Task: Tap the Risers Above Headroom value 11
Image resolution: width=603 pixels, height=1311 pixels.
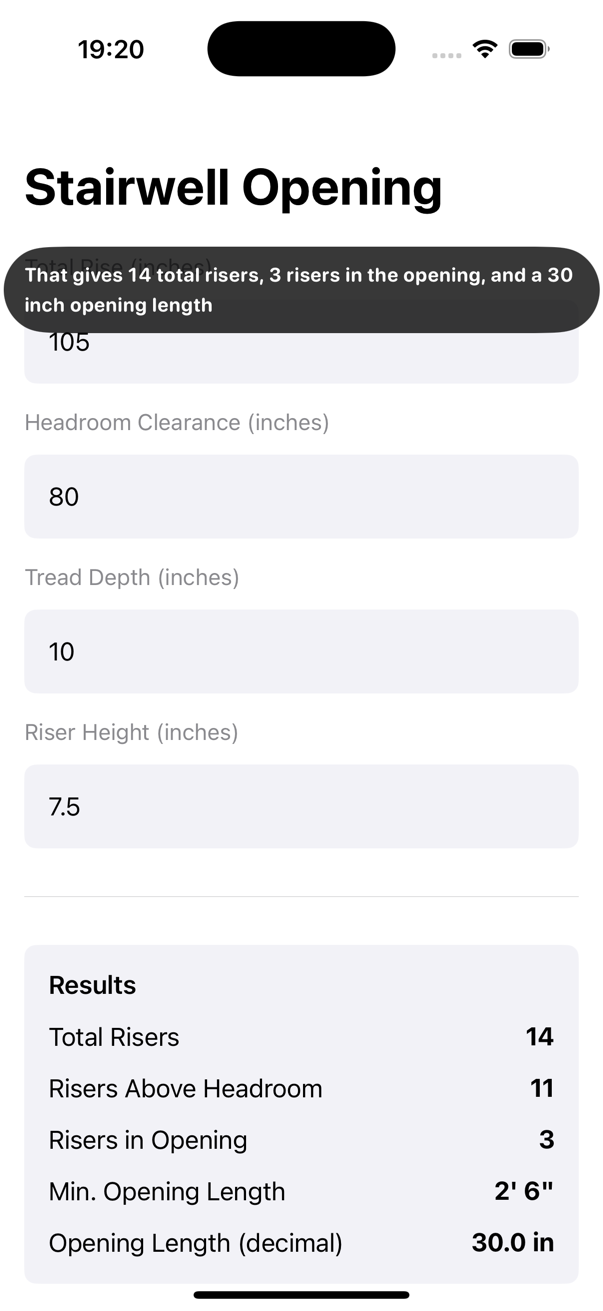Action: [x=541, y=1089]
